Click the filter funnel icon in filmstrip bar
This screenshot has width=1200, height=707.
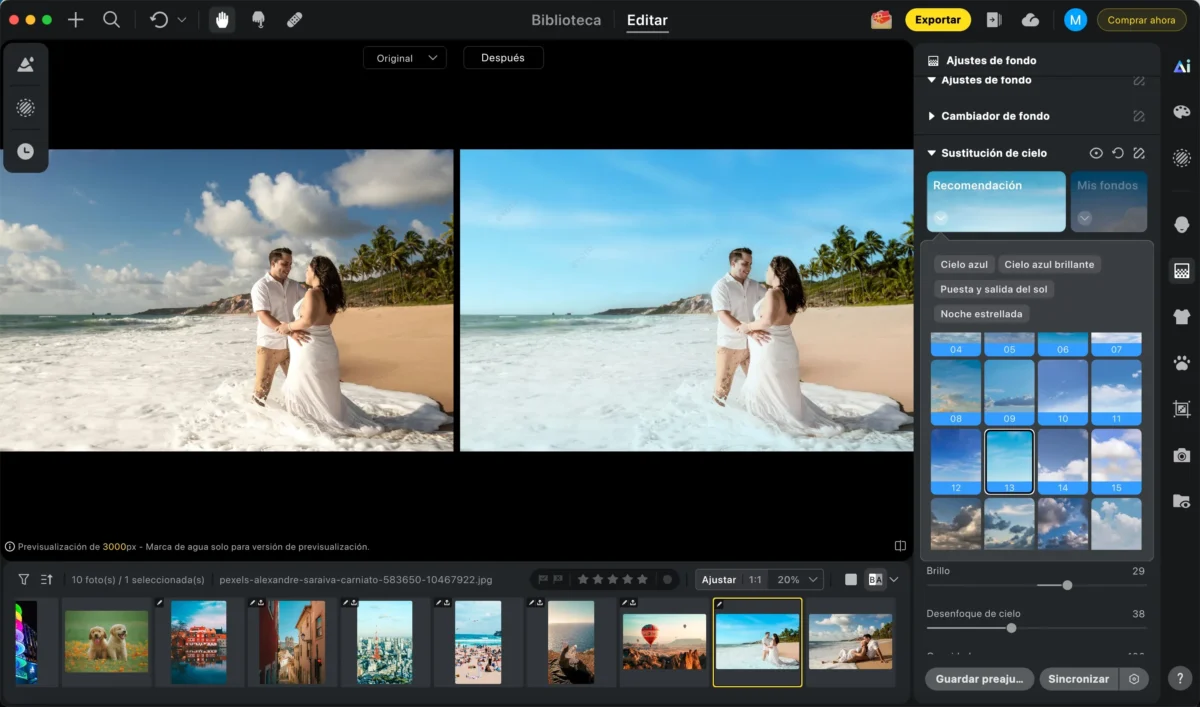(x=24, y=579)
